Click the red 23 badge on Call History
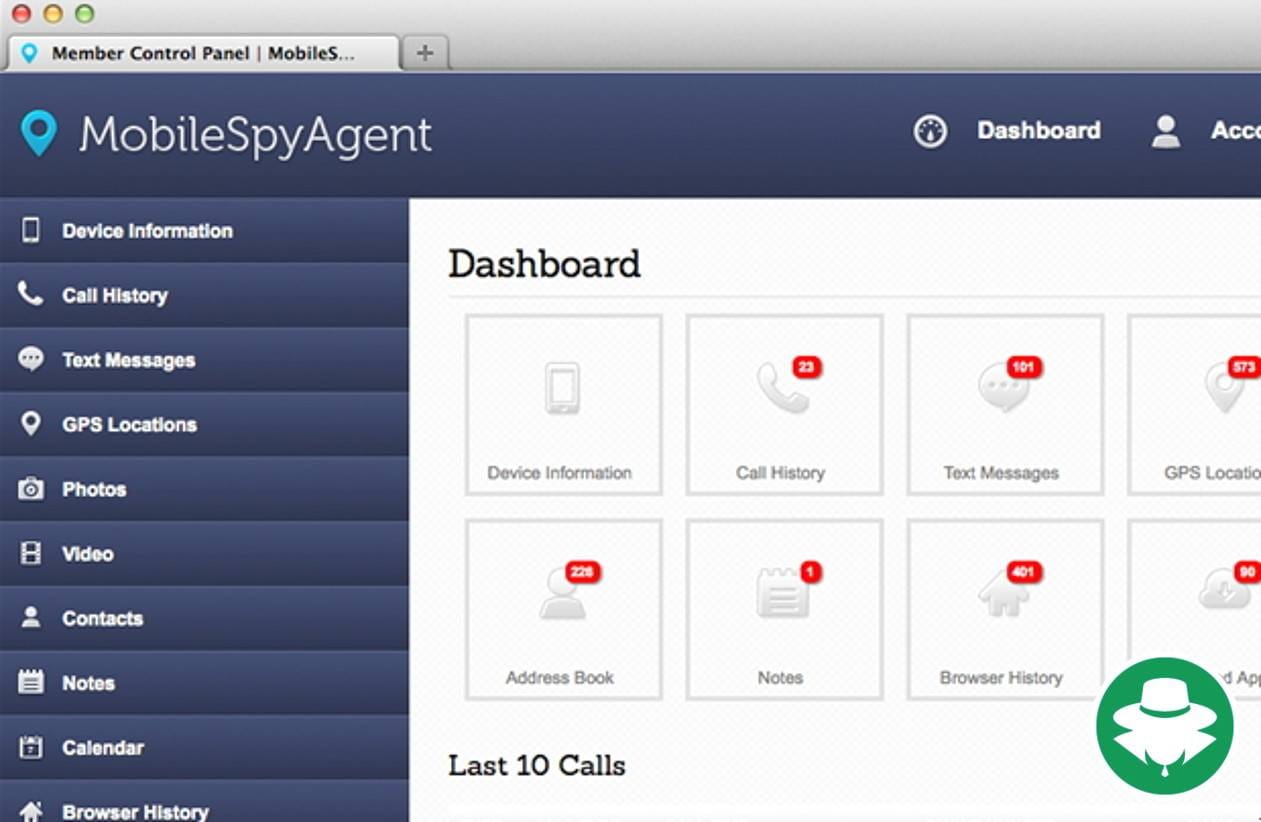Viewport: 1261px width, 822px height. [x=806, y=368]
